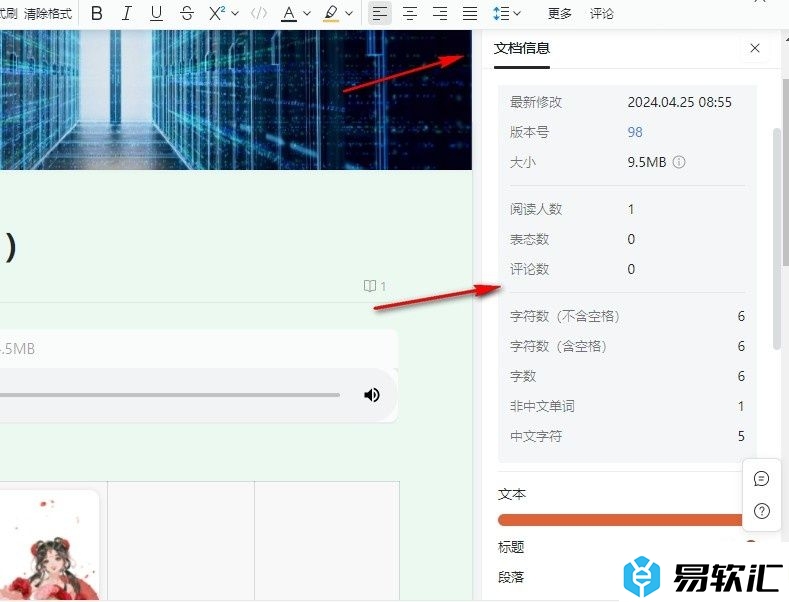The height and width of the screenshot is (602, 789).
Task: Open superscript options dropdown arrow
Action: coord(234,14)
